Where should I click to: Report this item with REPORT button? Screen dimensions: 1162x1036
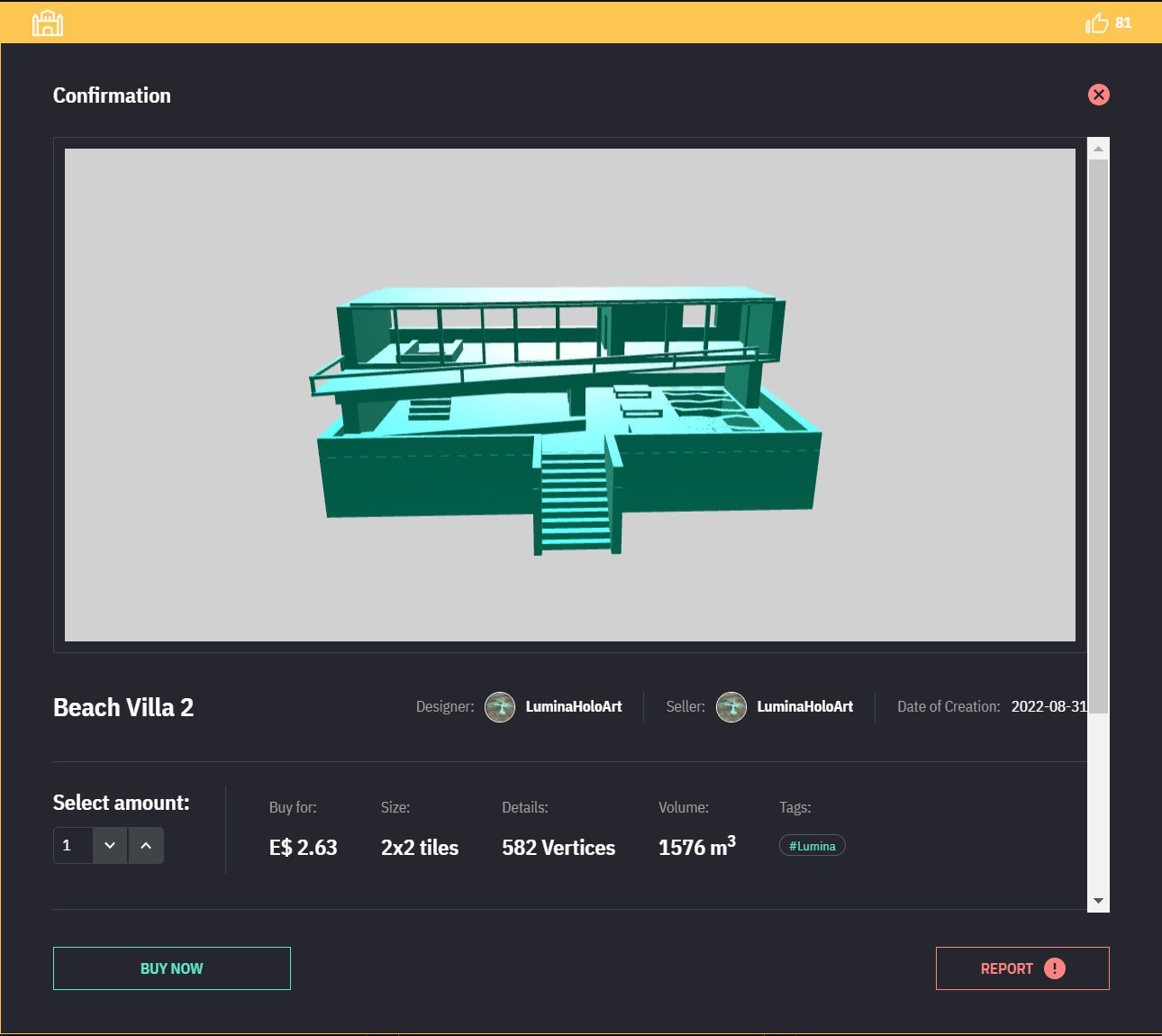(1022, 968)
